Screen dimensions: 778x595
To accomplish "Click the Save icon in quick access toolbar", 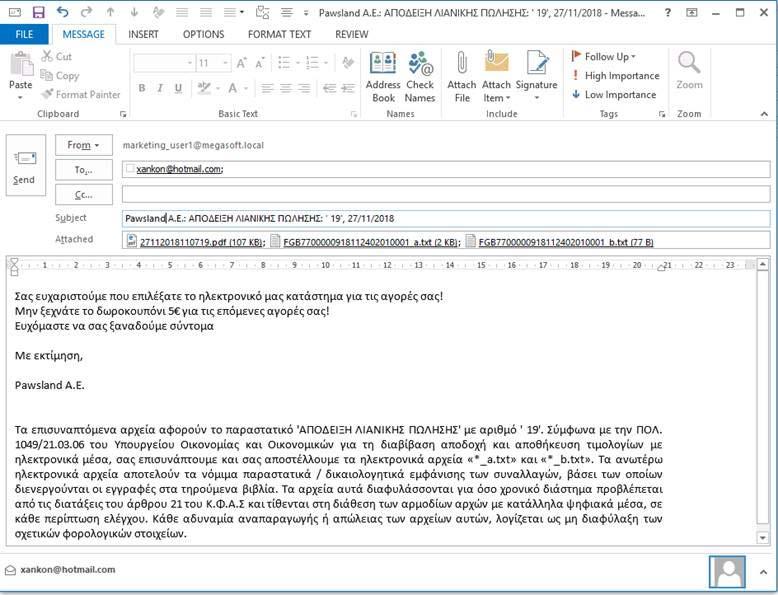I will pos(38,12).
